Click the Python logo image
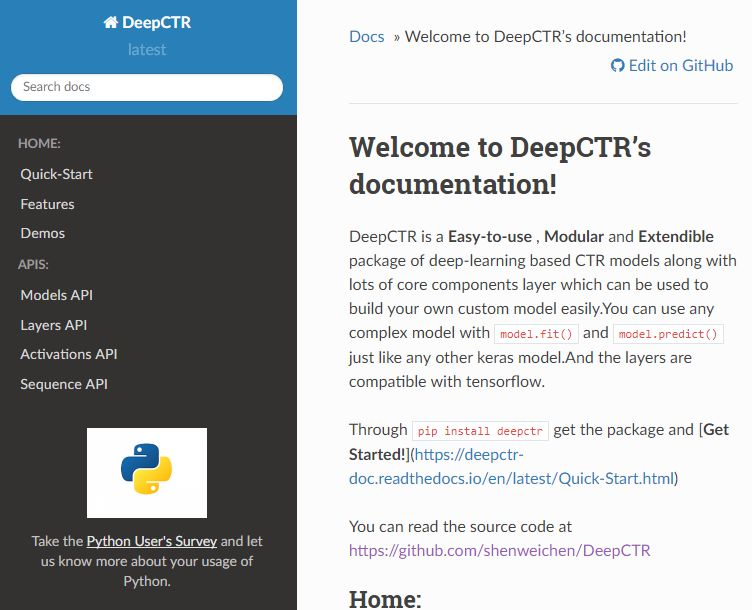The height and width of the screenshot is (610, 752). pos(147,473)
